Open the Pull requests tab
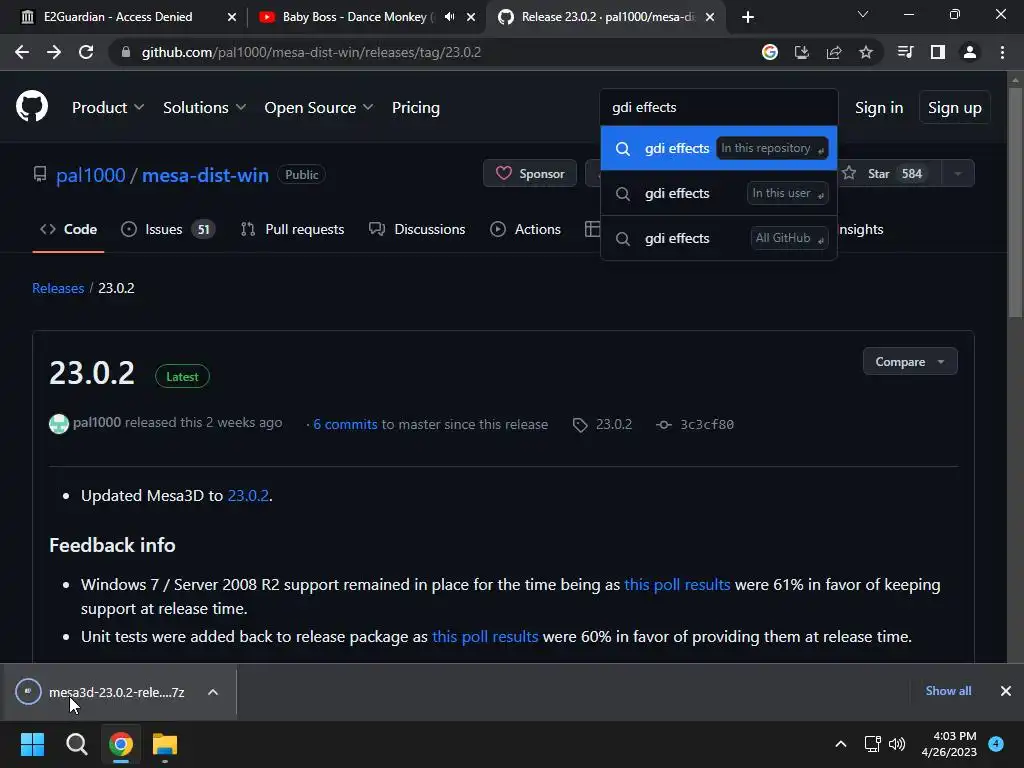Screen dimensions: 1024x768 point(291,229)
